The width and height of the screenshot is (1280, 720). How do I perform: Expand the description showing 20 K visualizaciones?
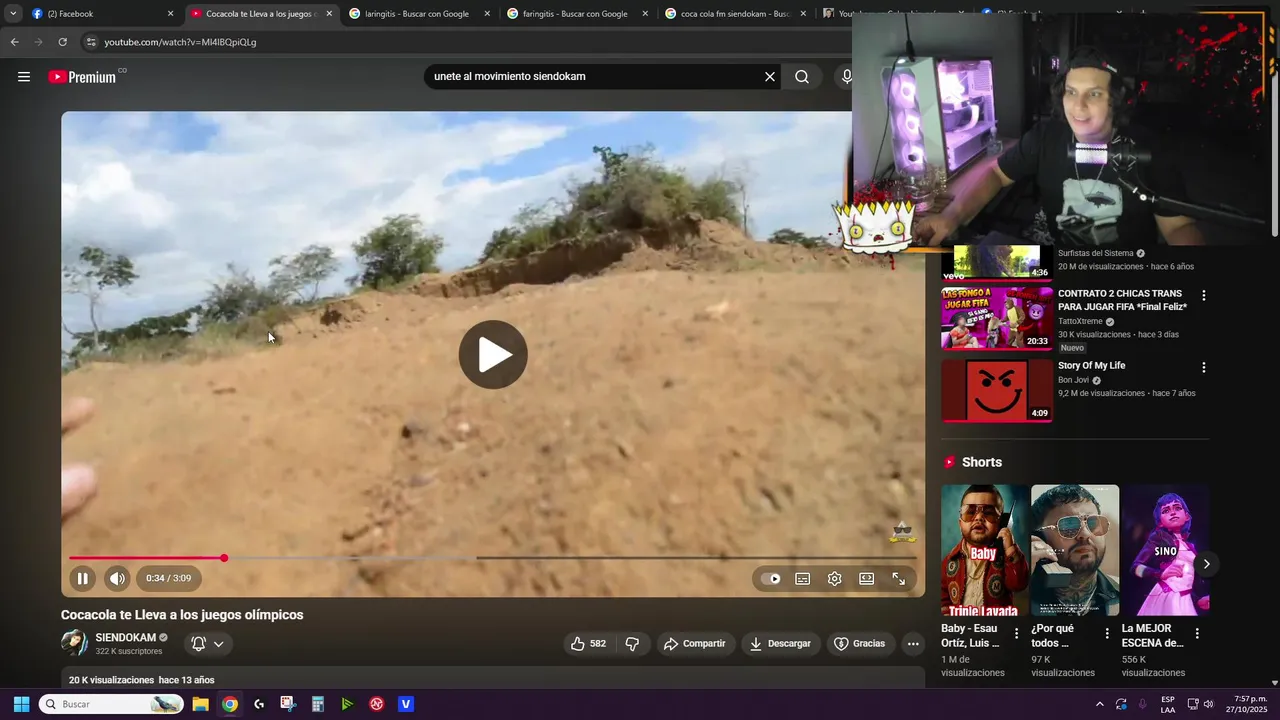[x=493, y=680]
